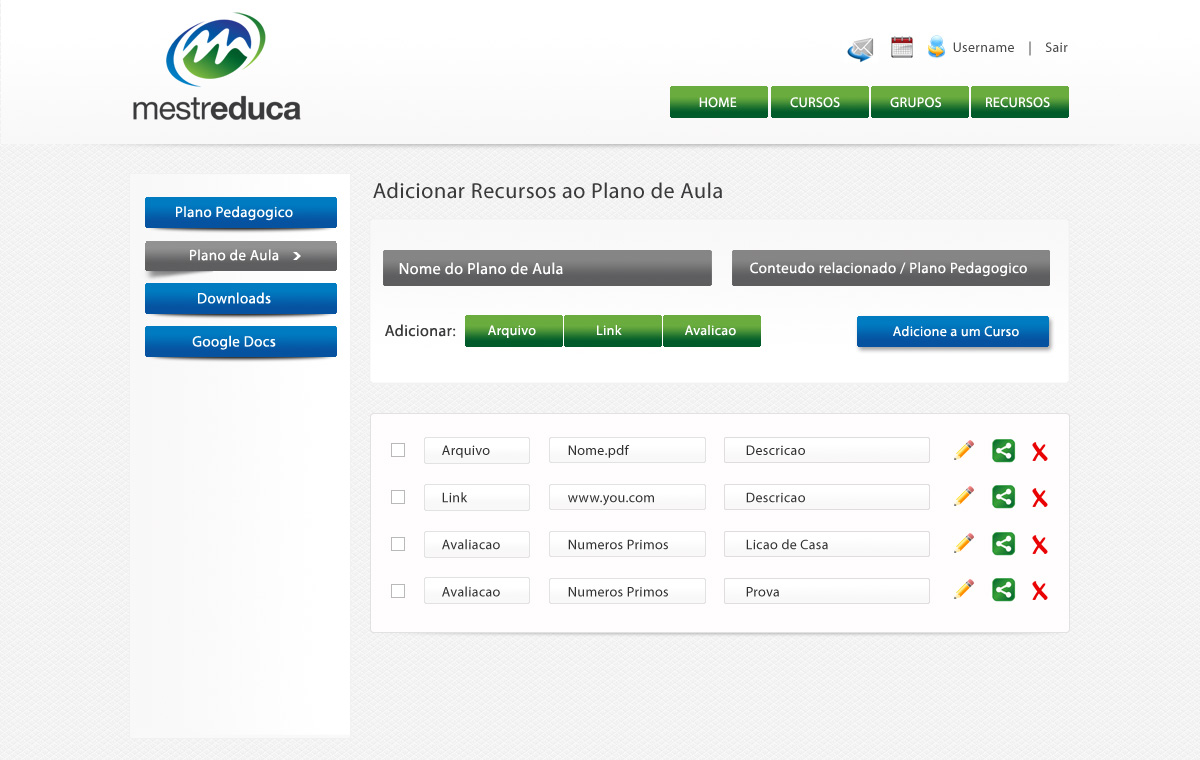Screen dimensions: 1200x760
Task: Click Numeros Primos in Prova row
Action: 627,591
